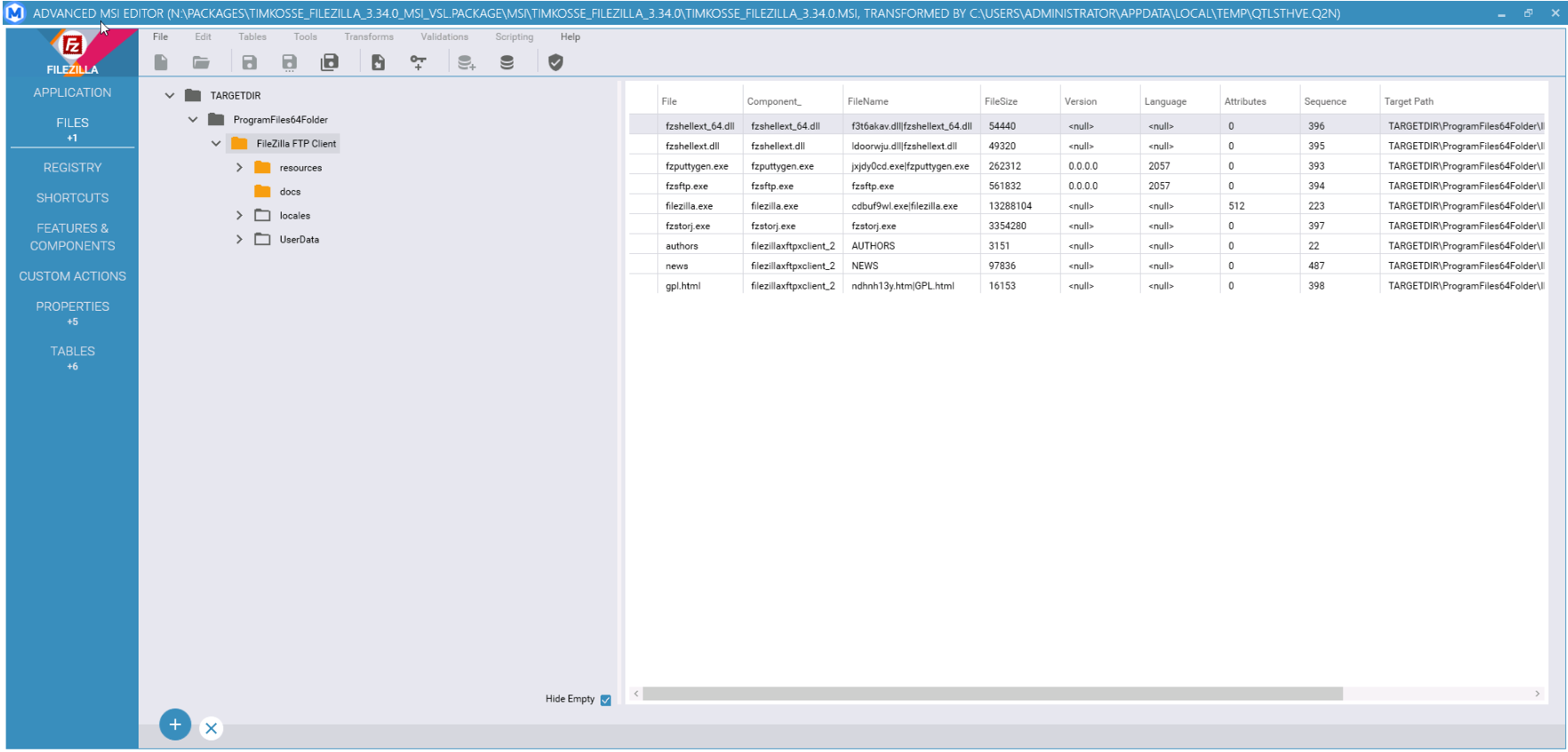Select the resources folder icon

click(262, 168)
